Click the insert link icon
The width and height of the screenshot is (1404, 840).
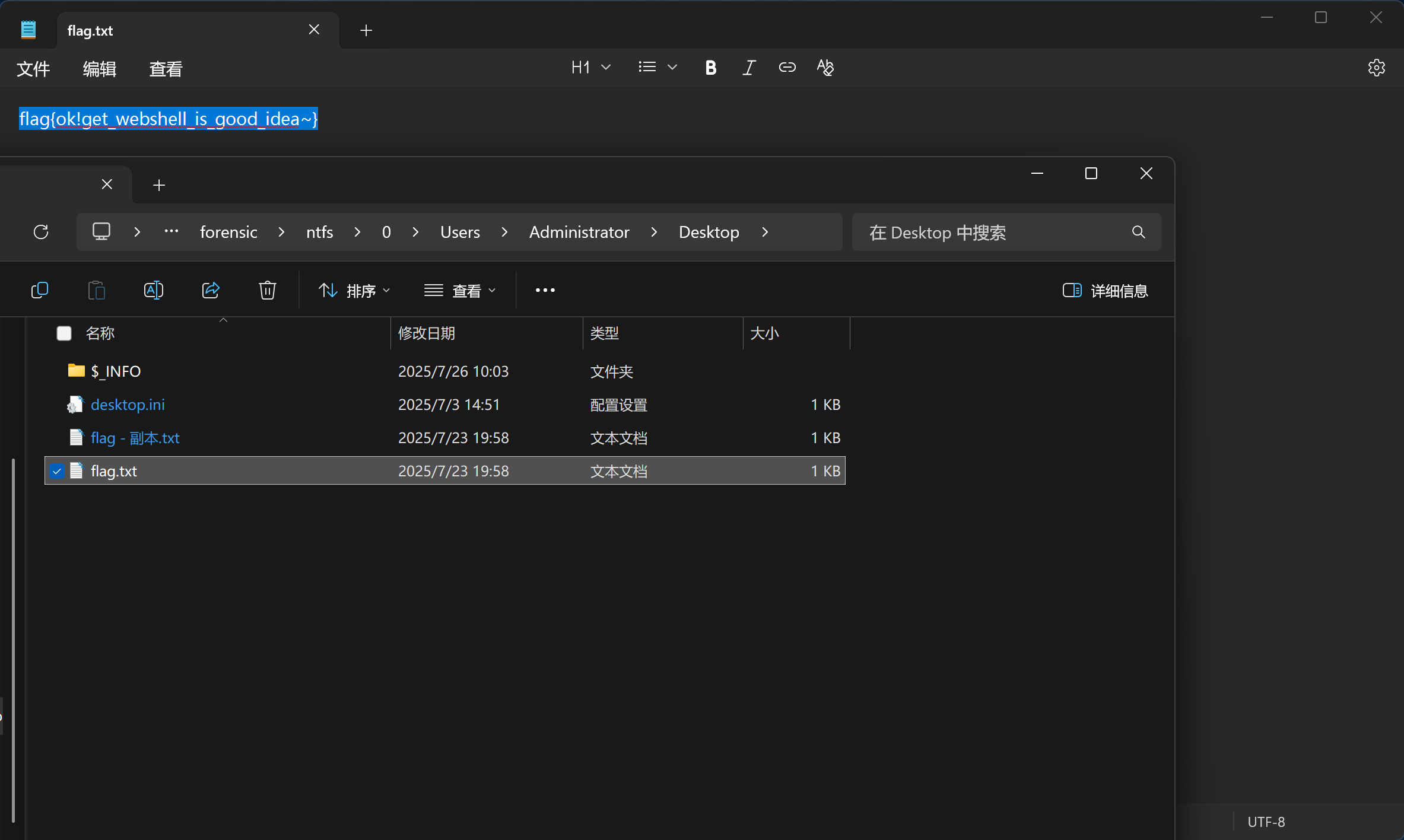coord(787,68)
